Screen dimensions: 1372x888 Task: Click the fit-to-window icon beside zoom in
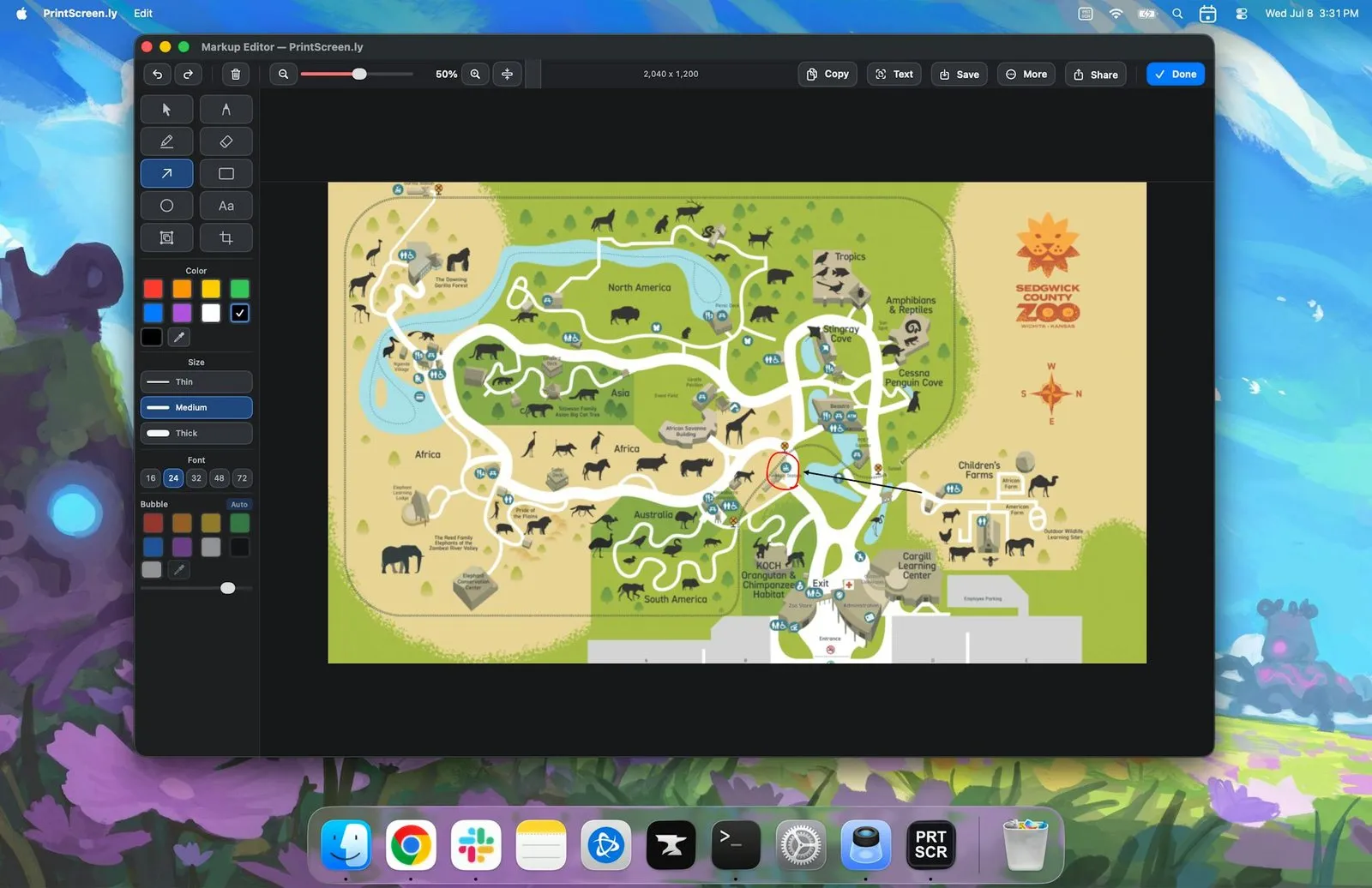tap(508, 75)
